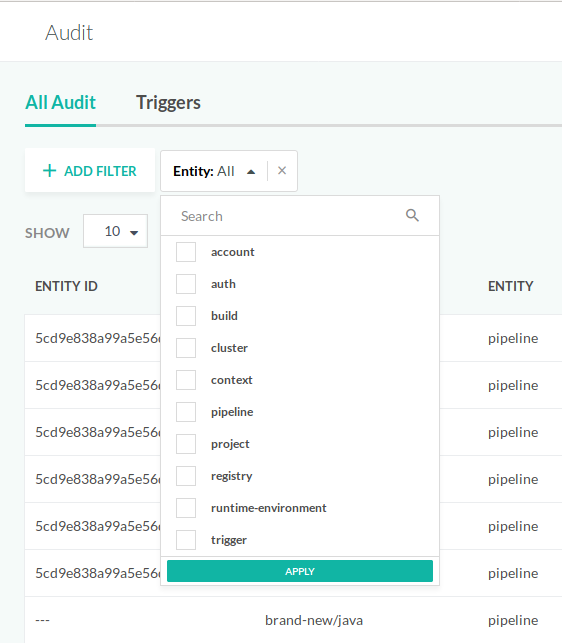The height and width of the screenshot is (643, 562).
Task: Click the search magnifier icon
Action: click(412, 215)
